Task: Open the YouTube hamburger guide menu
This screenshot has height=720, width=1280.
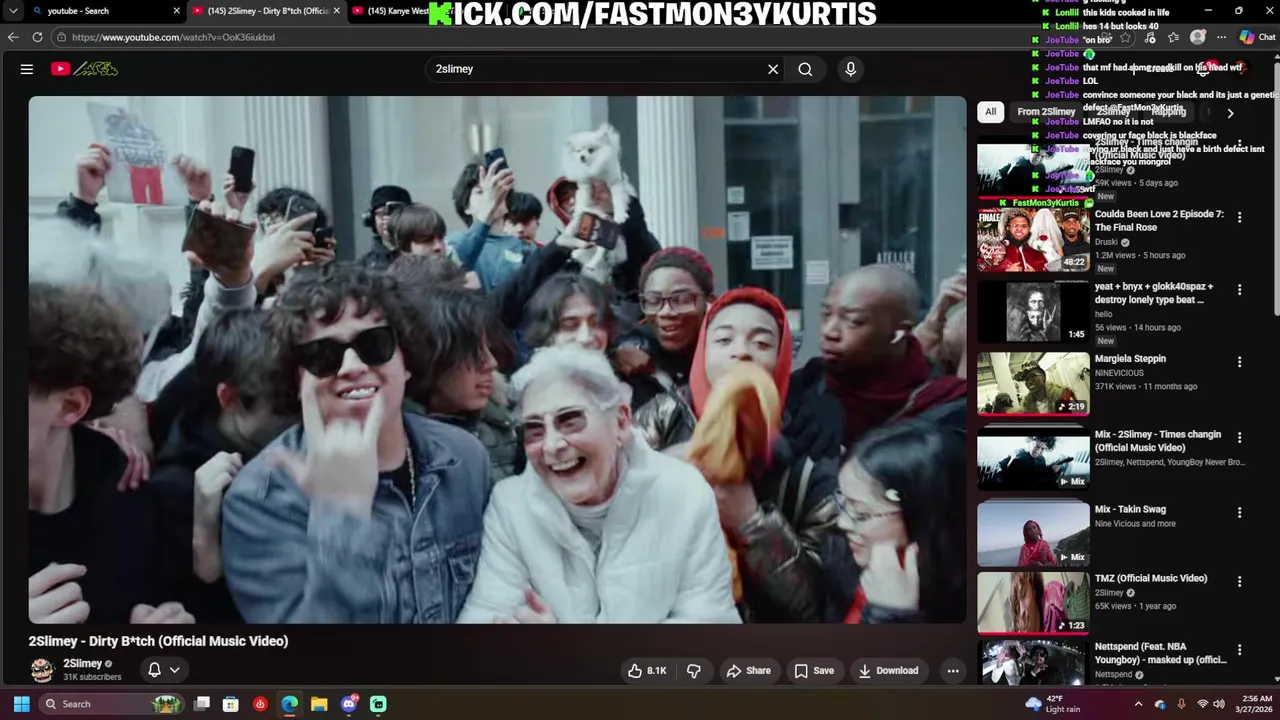Action: point(27,69)
